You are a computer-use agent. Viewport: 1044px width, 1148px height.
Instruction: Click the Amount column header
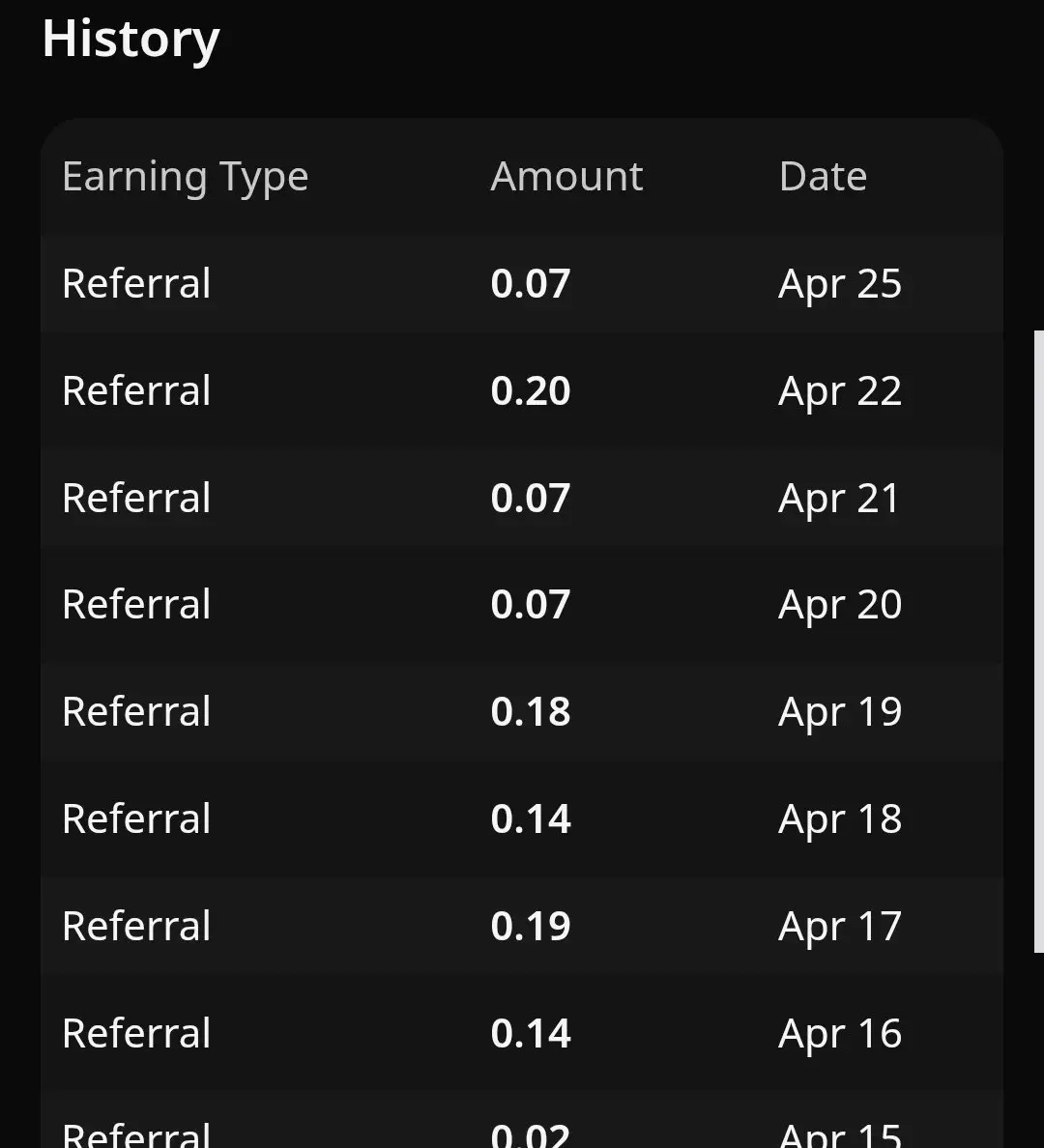[x=566, y=177]
